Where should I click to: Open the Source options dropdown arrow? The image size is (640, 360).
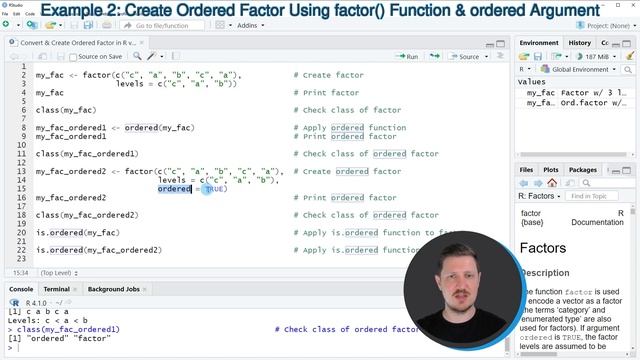[487, 56]
